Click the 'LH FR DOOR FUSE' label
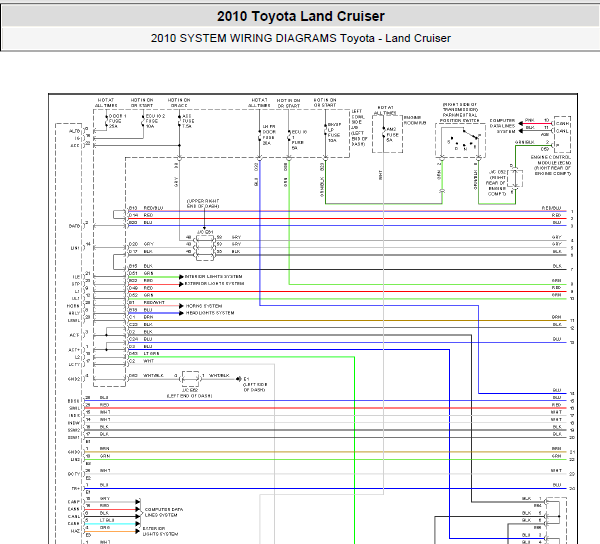This screenshot has height=544, width=600. (x=269, y=135)
